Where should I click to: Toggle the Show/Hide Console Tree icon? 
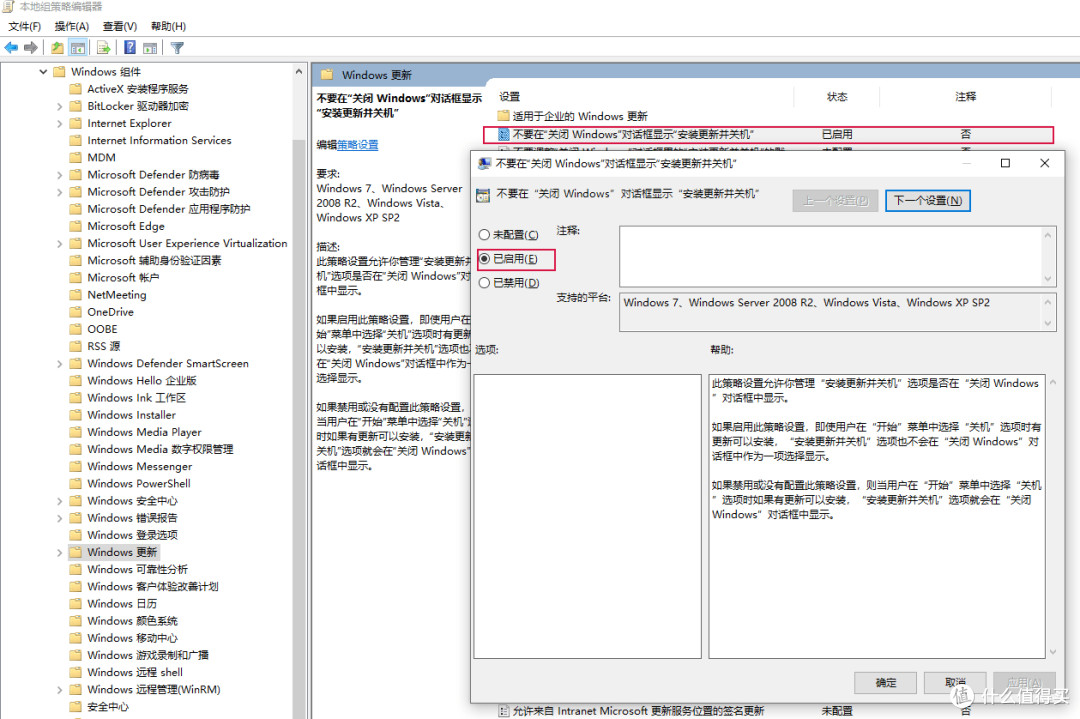coord(78,48)
